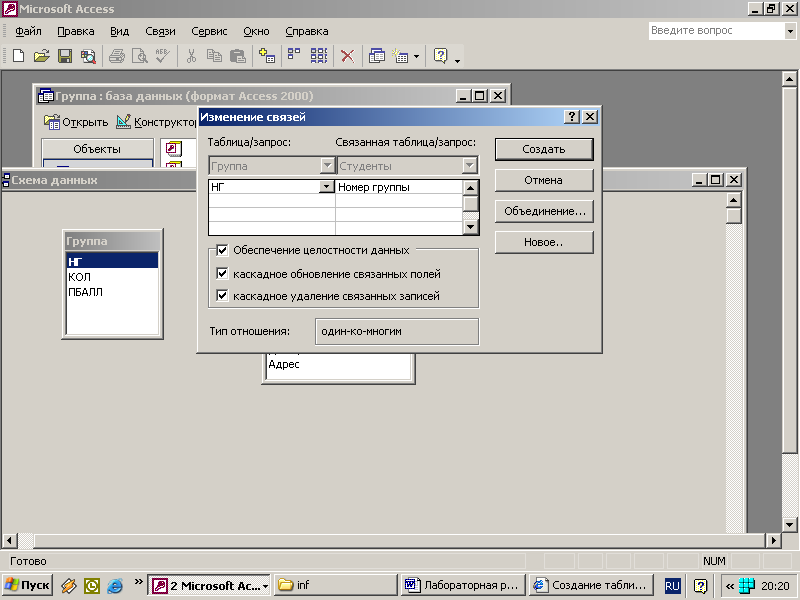The image size is (800, 600).
Task: Click the Объекты bar in database window
Action: 97,149
